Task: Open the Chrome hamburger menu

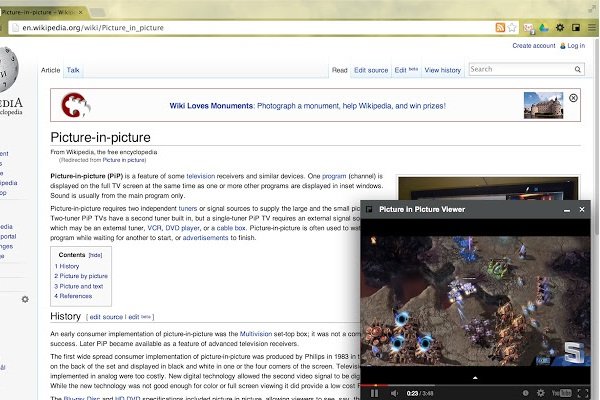Action: click(x=592, y=28)
